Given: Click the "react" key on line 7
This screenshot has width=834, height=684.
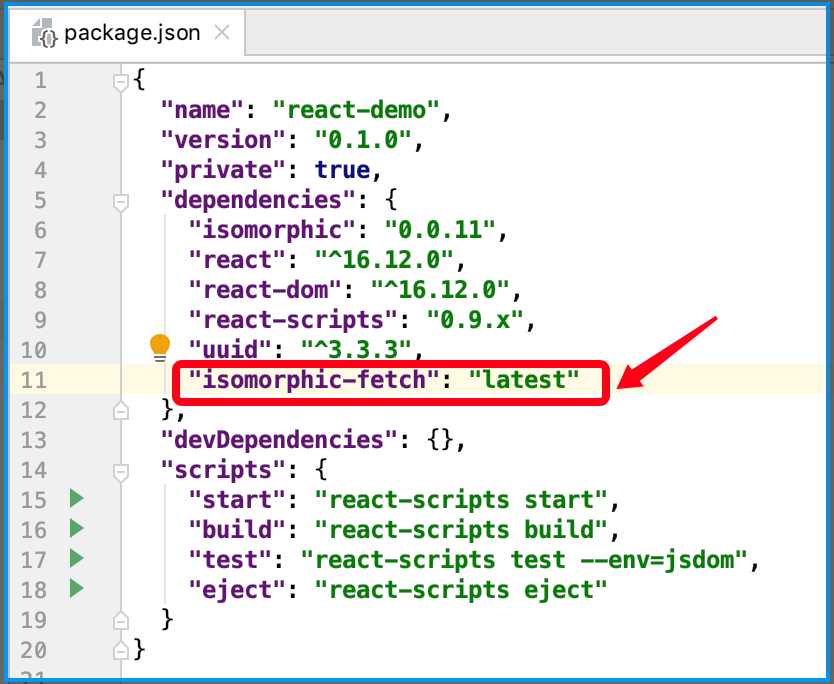Looking at the screenshot, I should click(x=237, y=260).
